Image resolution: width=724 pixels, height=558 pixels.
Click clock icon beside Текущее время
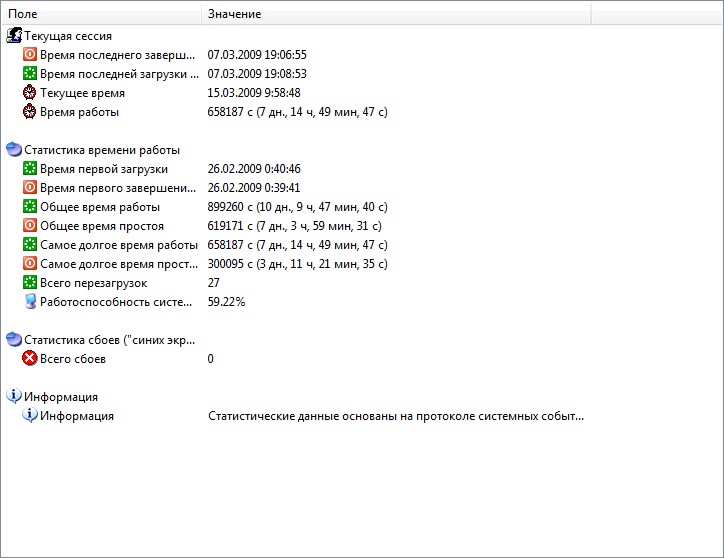point(30,92)
